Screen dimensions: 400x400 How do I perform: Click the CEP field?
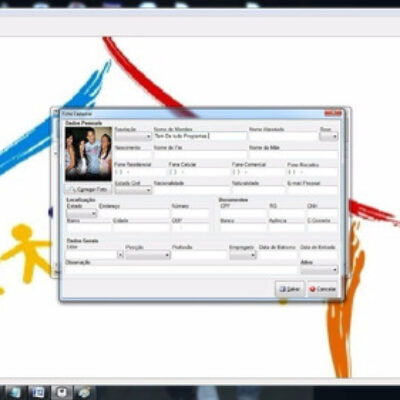(x=190, y=228)
